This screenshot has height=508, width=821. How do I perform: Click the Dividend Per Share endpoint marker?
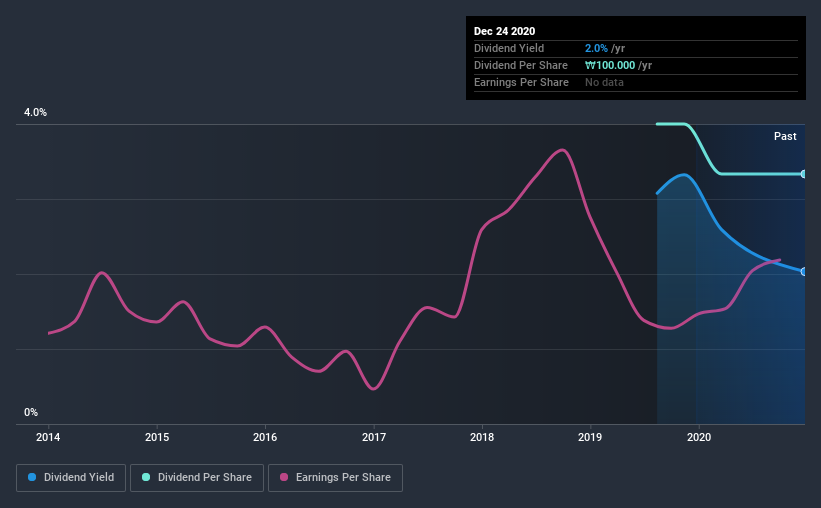pyautogui.click(x=803, y=174)
